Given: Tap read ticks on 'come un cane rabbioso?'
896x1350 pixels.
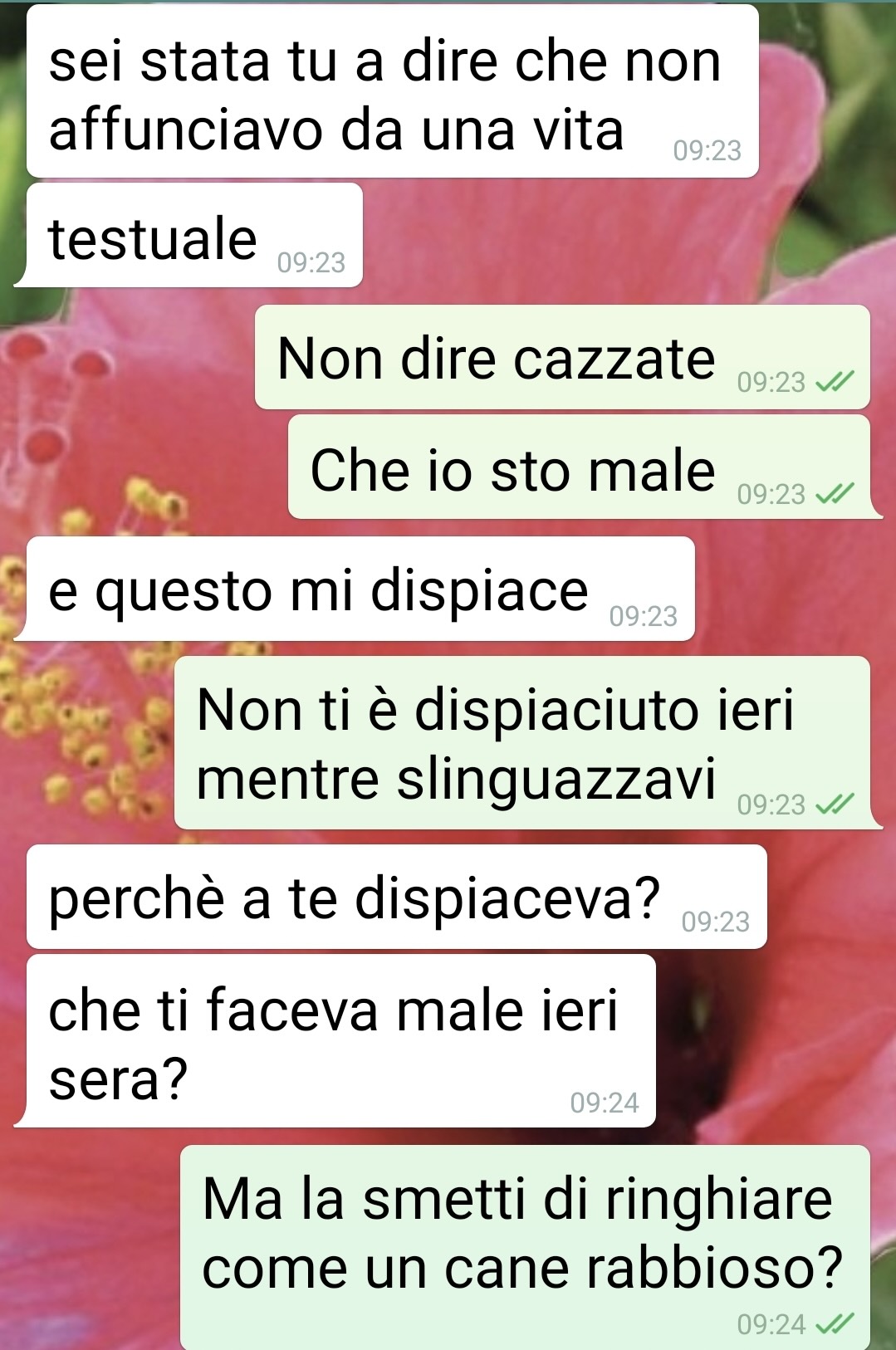Looking at the screenshot, I should pos(834,1323).
